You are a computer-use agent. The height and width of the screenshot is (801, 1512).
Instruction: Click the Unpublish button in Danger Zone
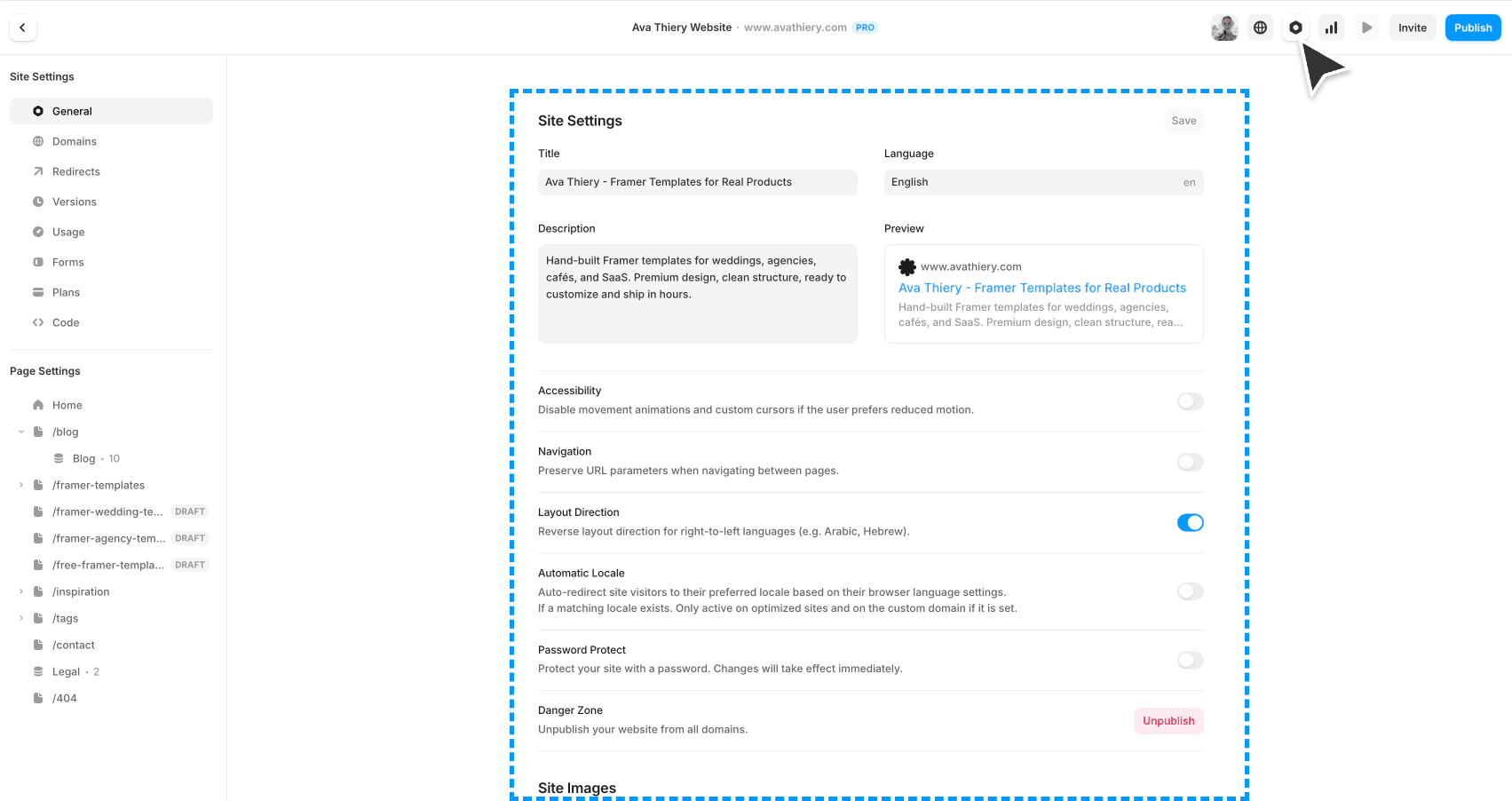click(1168, 721)
